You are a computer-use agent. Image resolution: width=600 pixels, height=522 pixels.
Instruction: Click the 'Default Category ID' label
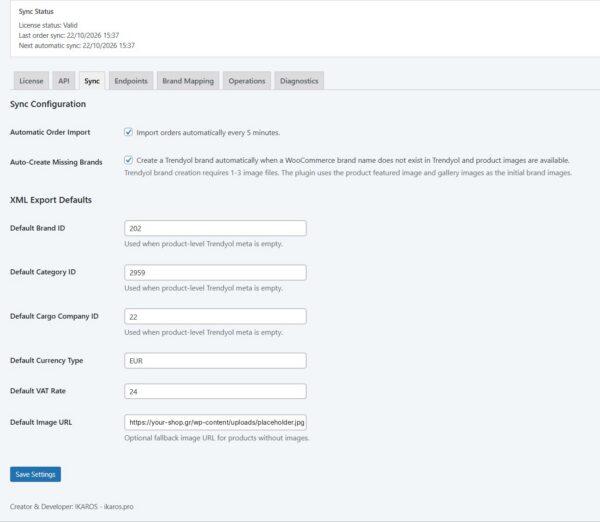tap(43, 272)
